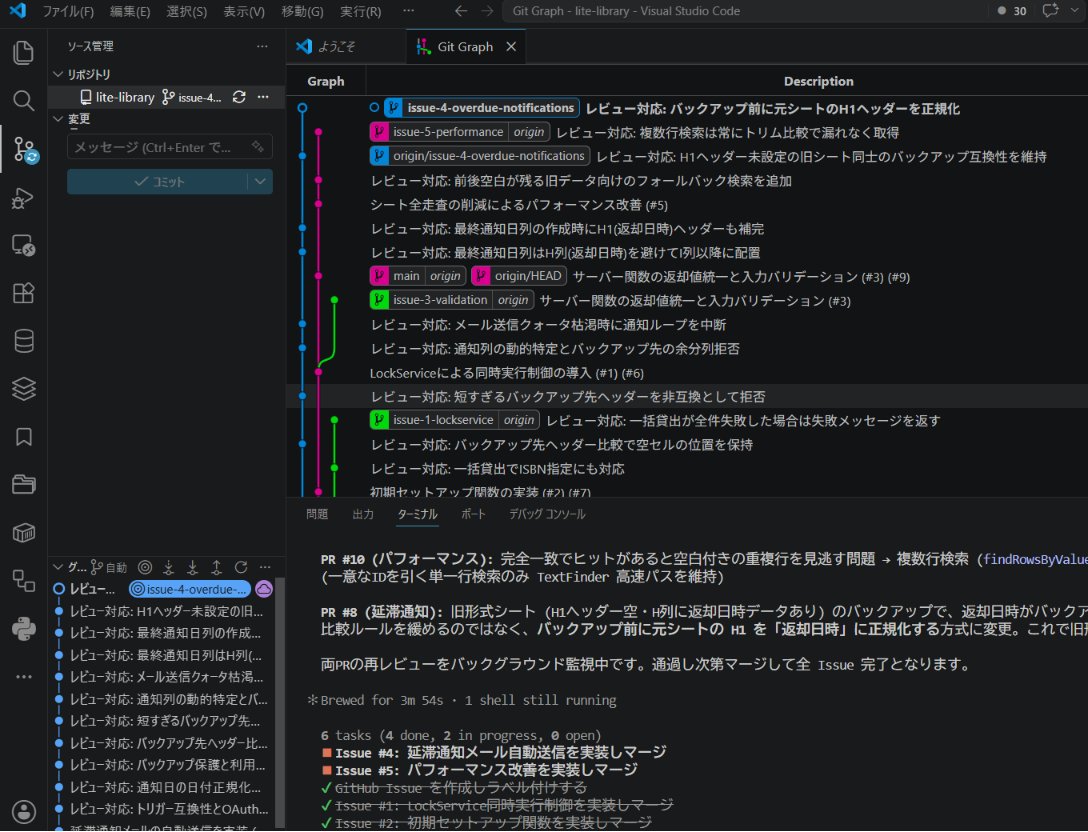Show additional activity bar views ellipsis
This screenshot has height=832, width=1088.
[x=24, y=677]
